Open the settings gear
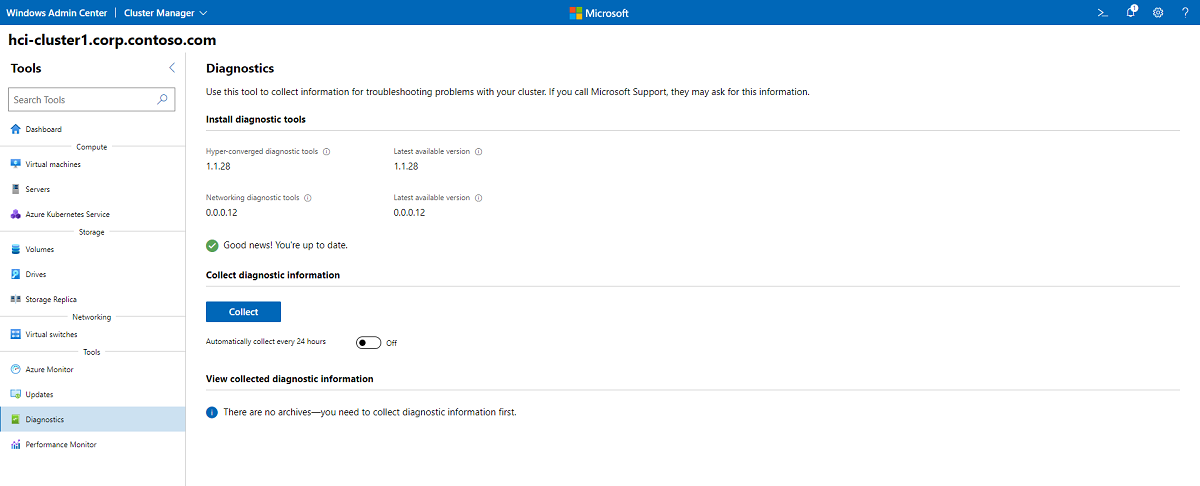Image resolution: width=1200 pixels, height=486 pixels. (1158, 13)
